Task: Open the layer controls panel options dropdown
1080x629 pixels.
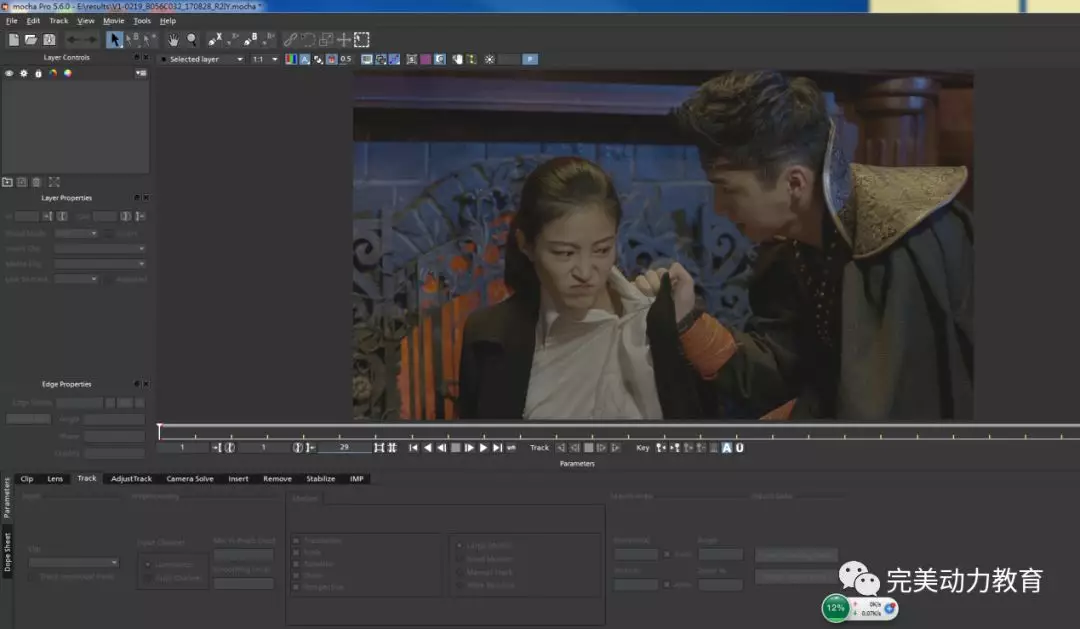Action: pos(141,73)
